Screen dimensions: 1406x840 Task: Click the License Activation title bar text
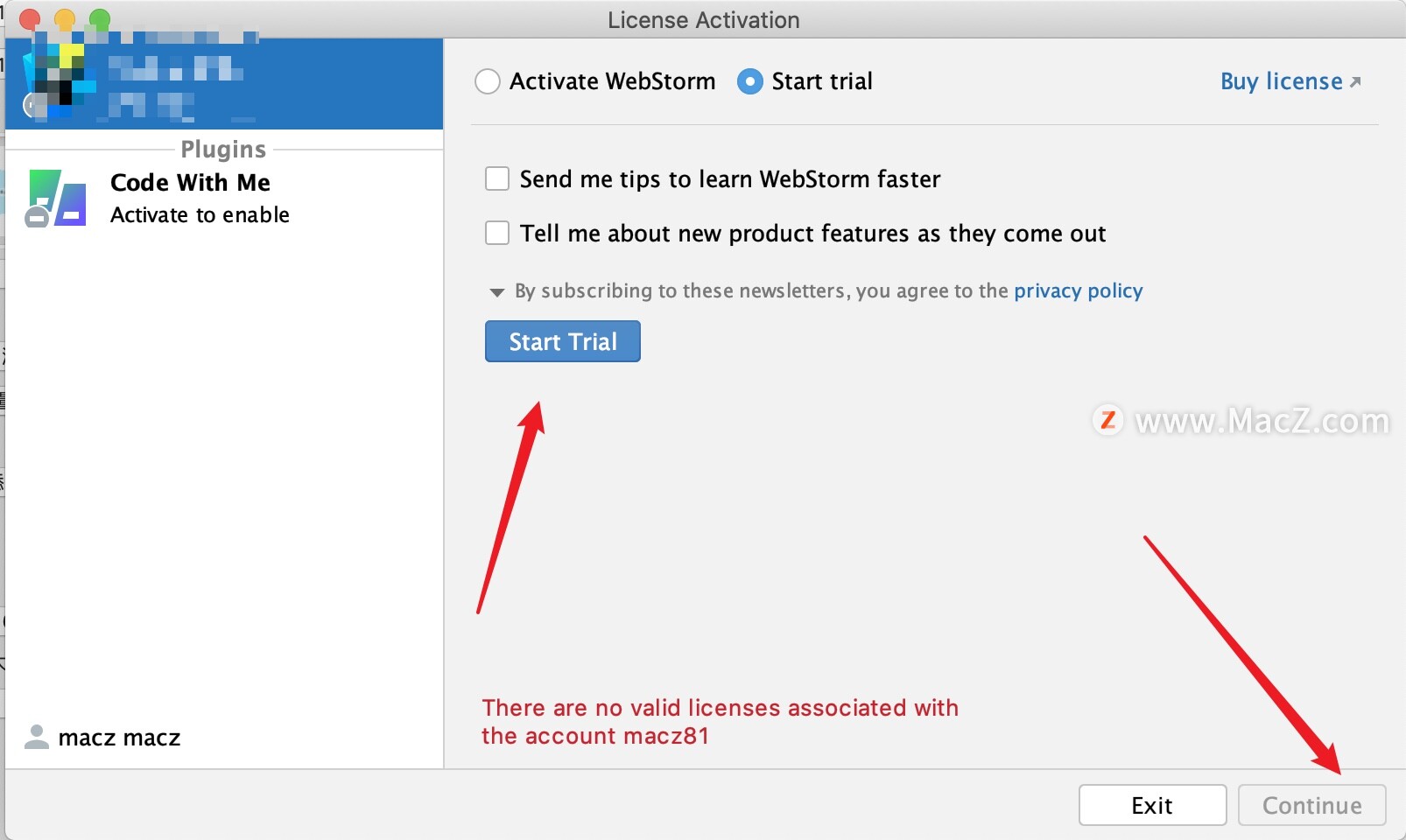(x=703, y=20)
